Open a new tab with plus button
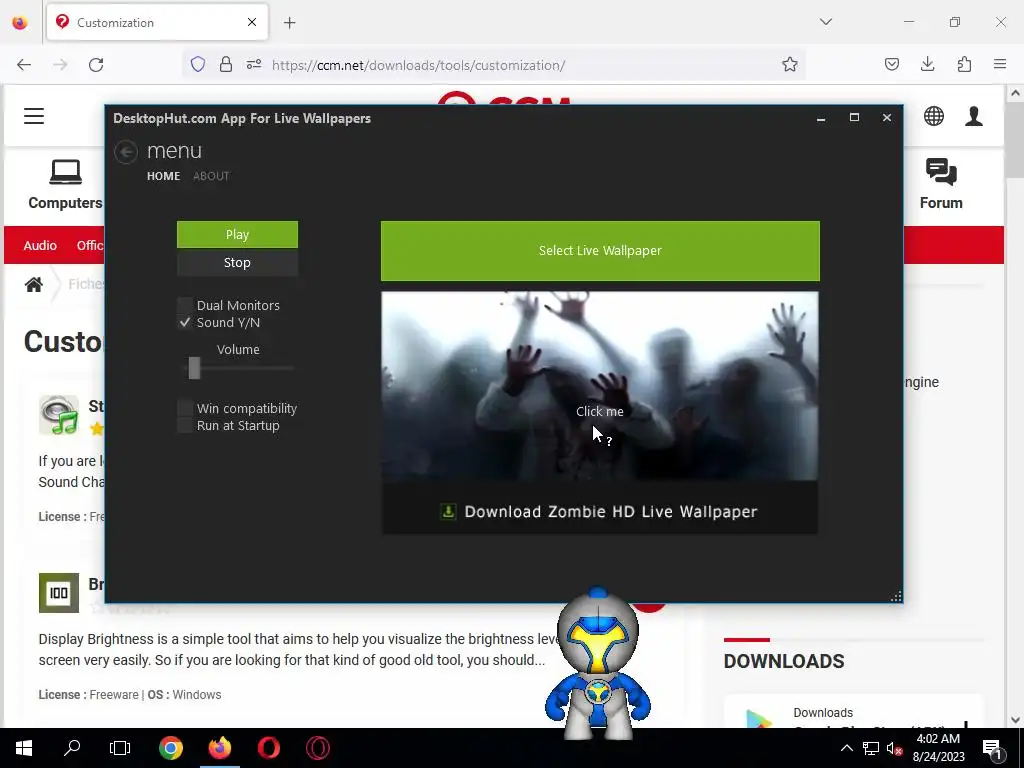This screenshot has width=1024, height=768. coord(290,23)
